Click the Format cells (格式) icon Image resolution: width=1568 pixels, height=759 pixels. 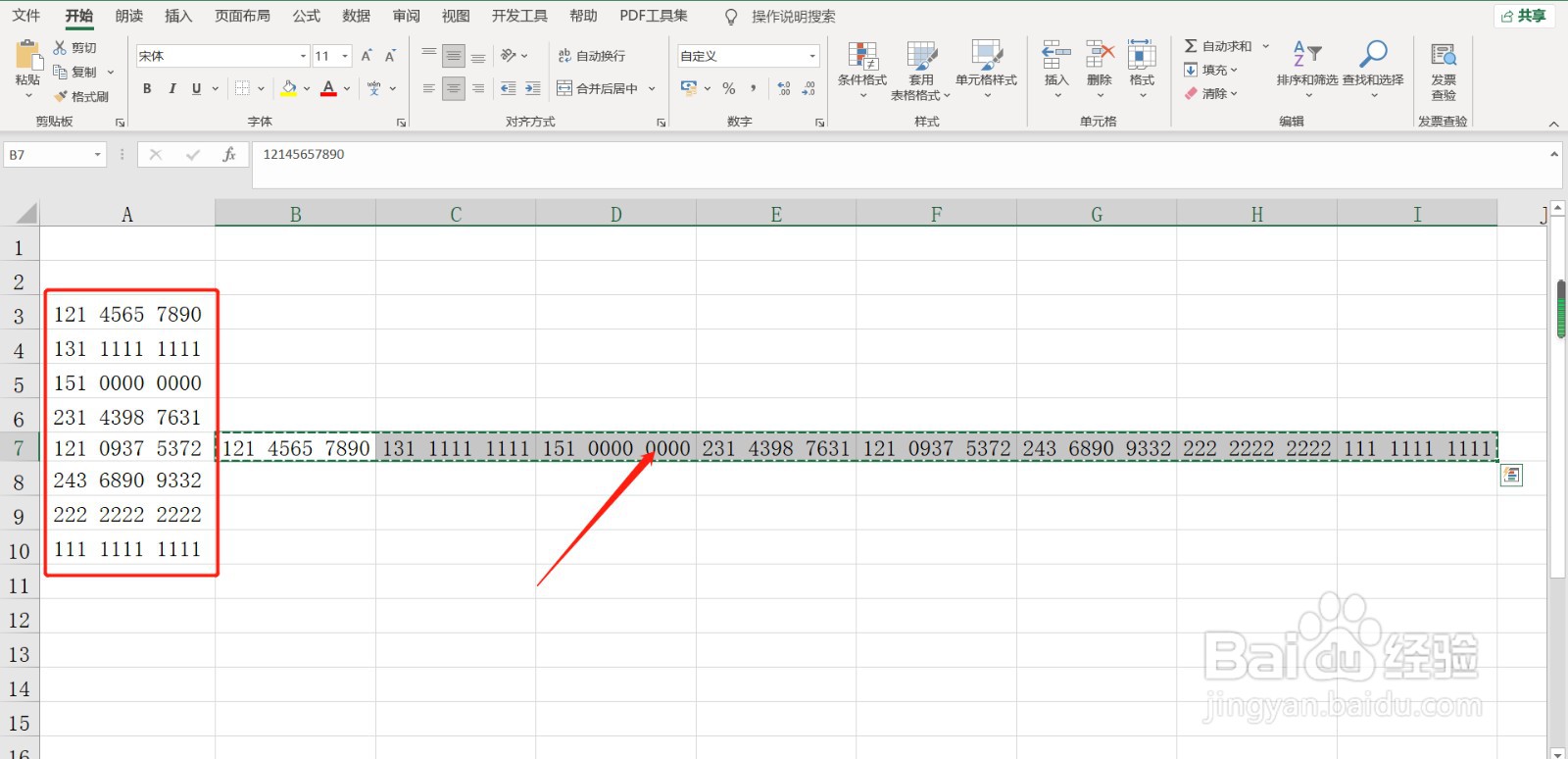[x=1142, y=55]
